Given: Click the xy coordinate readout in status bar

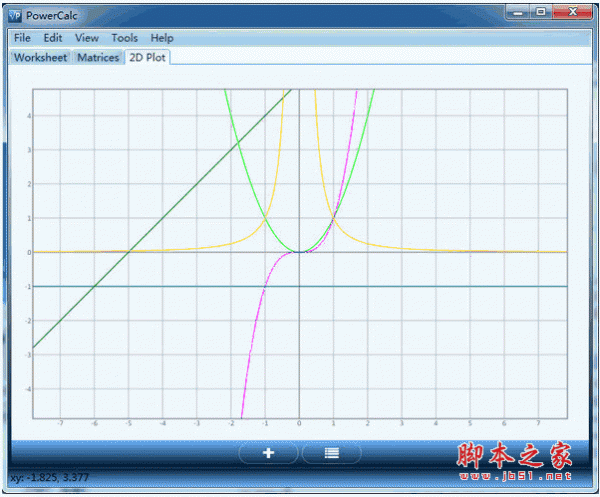Looking at the screenshot, I should tap(50, 477).
